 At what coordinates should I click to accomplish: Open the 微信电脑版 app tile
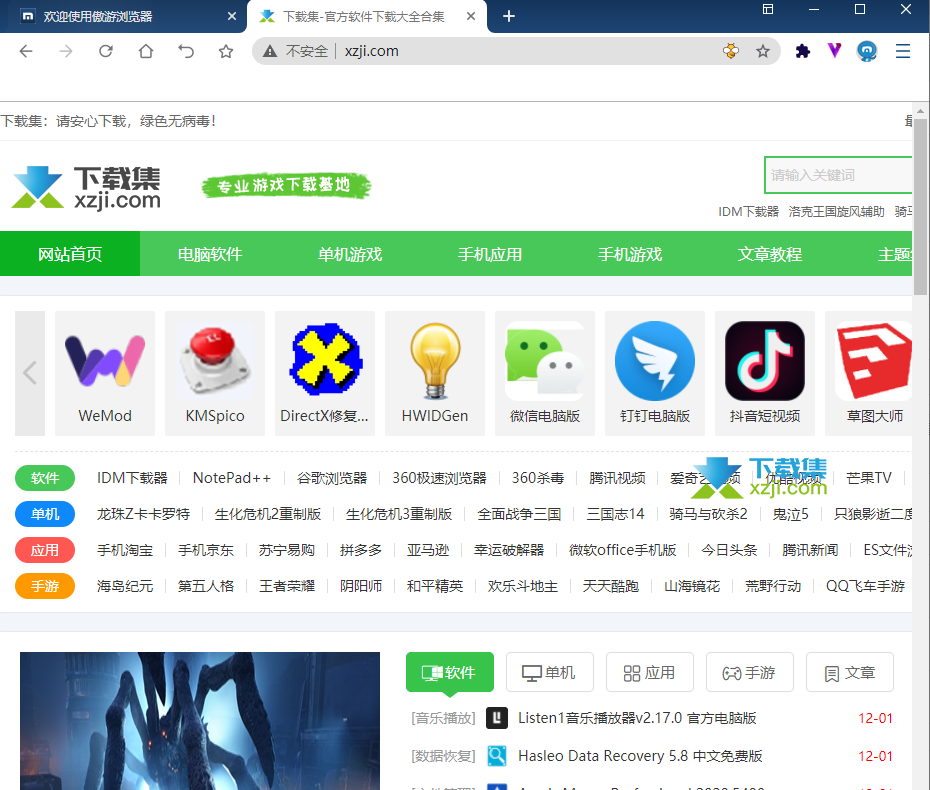(545, 374)
